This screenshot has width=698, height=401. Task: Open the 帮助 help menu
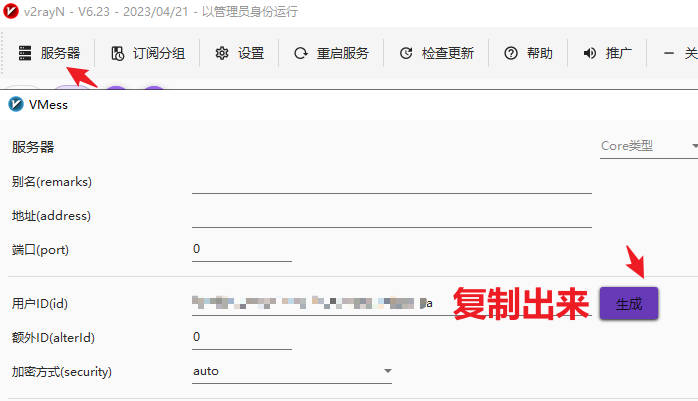tap(528, 53)
